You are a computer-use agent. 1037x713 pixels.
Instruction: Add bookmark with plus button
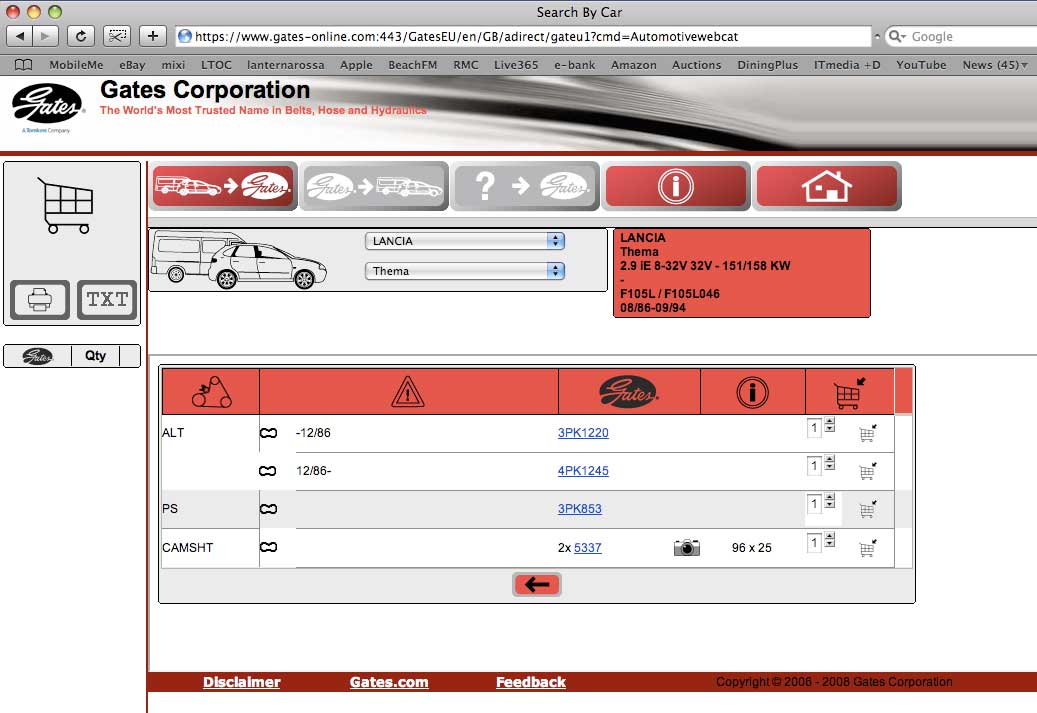pos(153,36)
